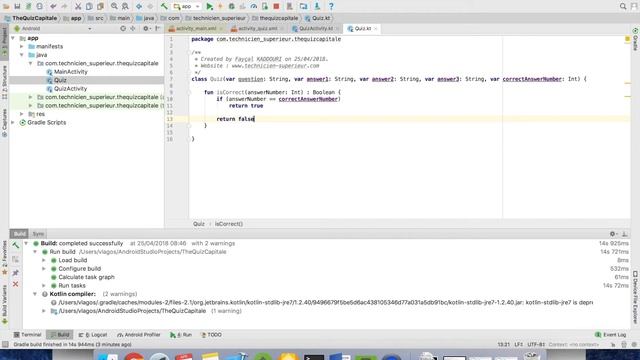This screenshot has width=640, height=360.
Task: Collapse the app module tree node
Action: click(x=13, y=38)
